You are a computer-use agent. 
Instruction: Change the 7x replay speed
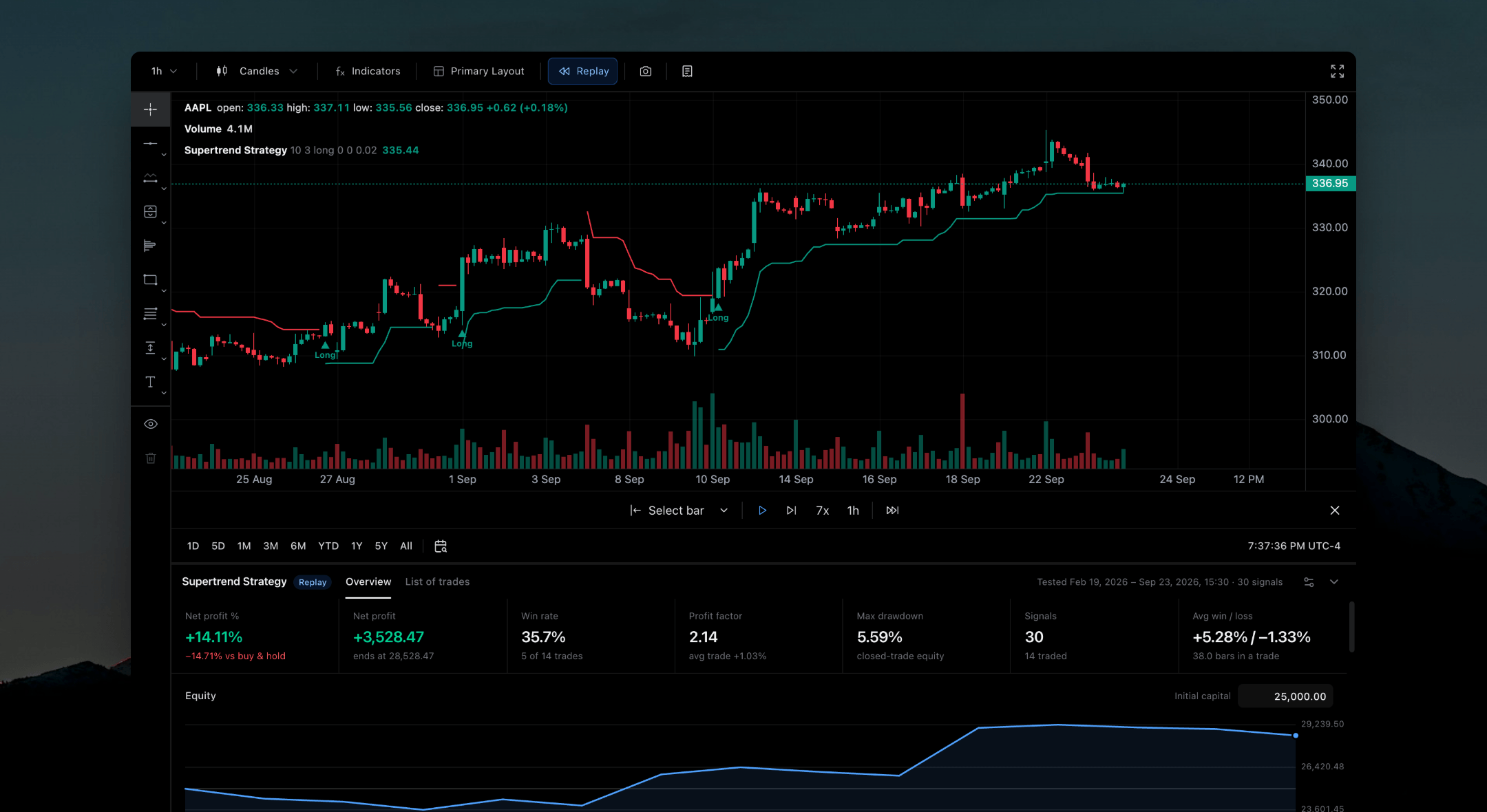click(x=822, y=511)
